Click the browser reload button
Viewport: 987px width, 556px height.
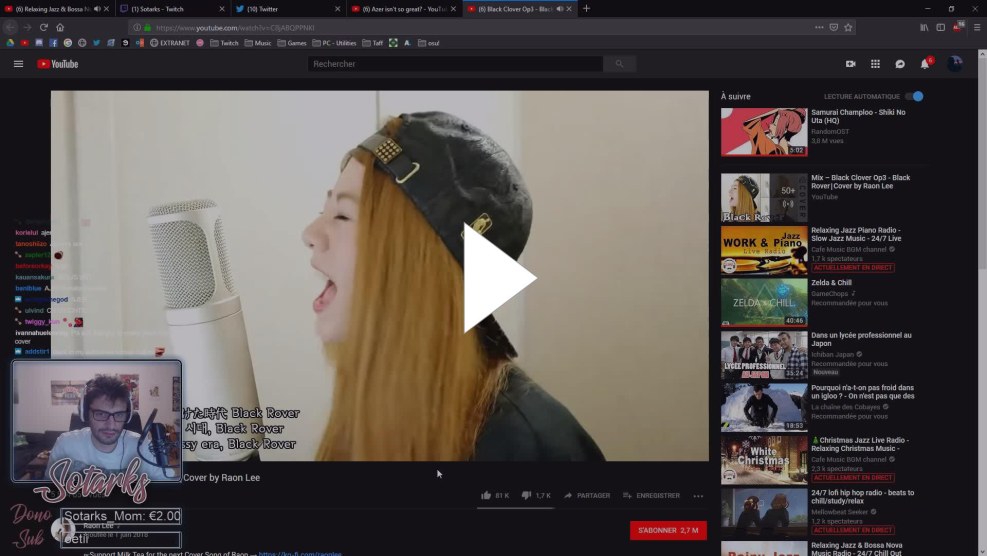44,27
